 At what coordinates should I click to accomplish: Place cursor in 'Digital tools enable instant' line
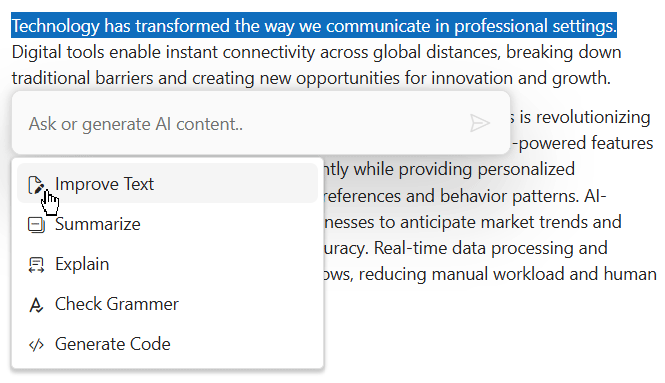pyautogui.click(x=316, y=52)
